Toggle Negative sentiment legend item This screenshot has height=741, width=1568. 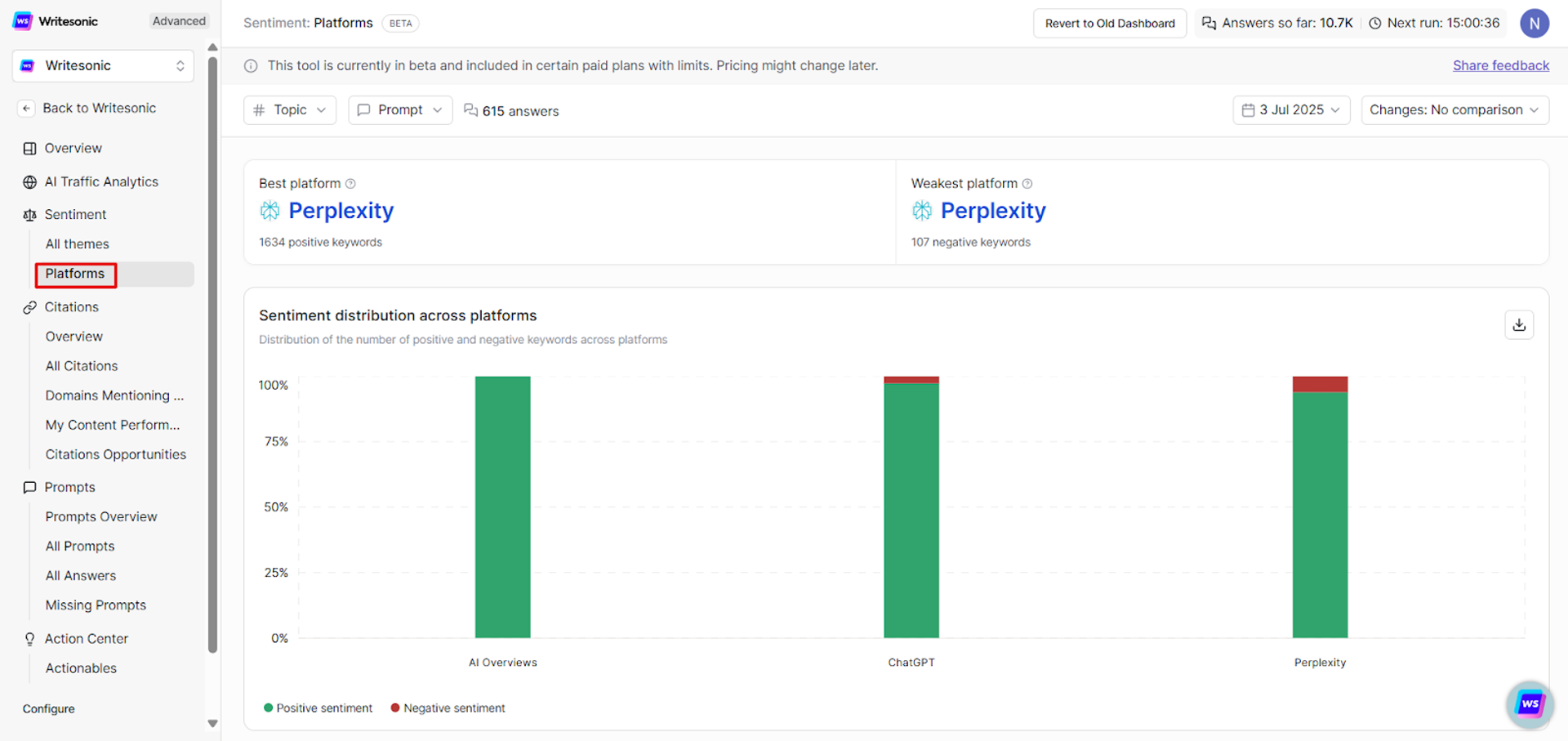coord(448,708)
